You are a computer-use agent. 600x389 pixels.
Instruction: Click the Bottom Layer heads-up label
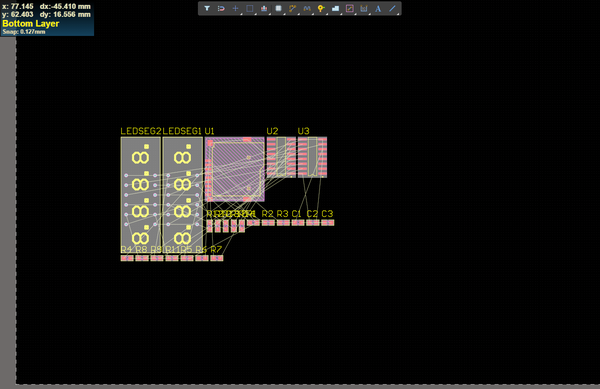(31, 24)
